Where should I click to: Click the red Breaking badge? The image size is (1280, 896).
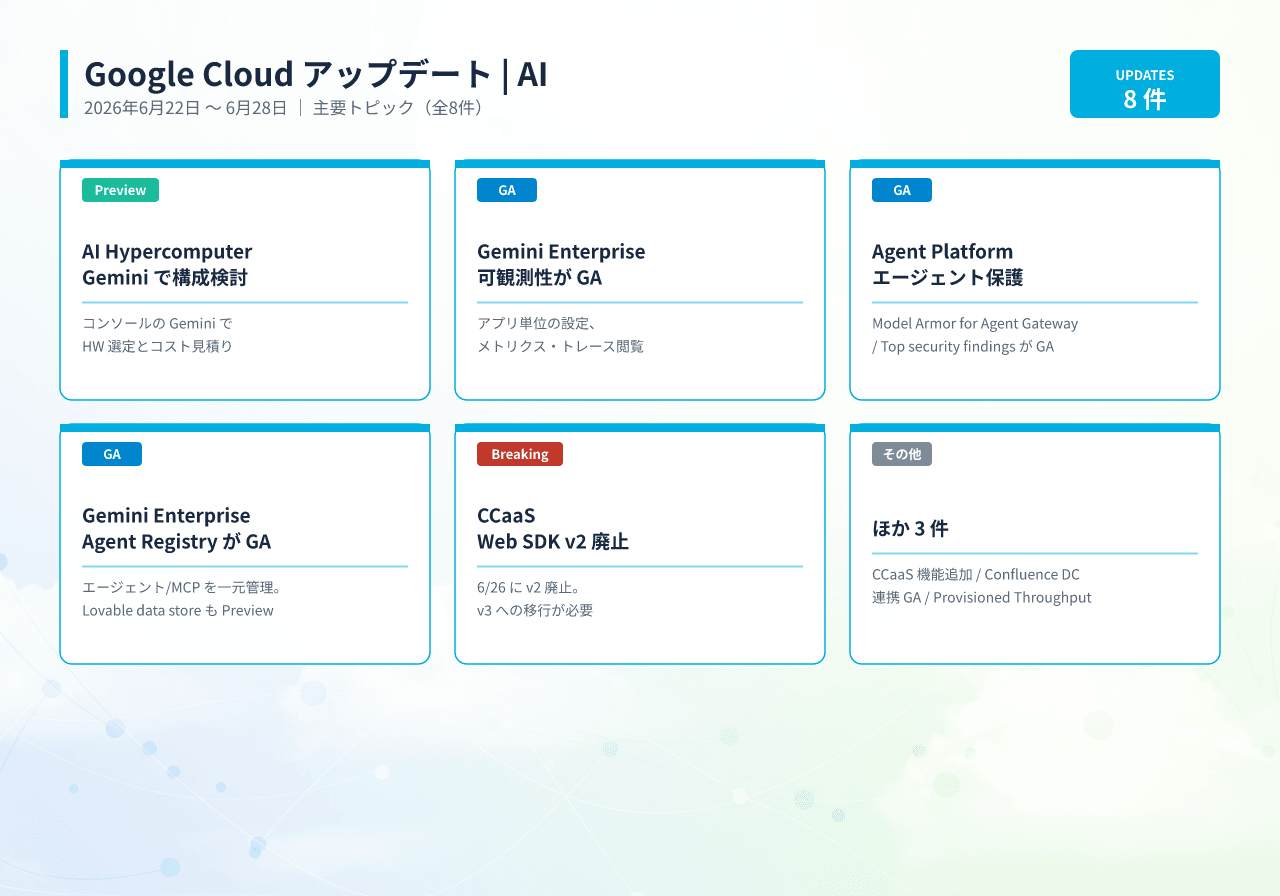(520, 454)
